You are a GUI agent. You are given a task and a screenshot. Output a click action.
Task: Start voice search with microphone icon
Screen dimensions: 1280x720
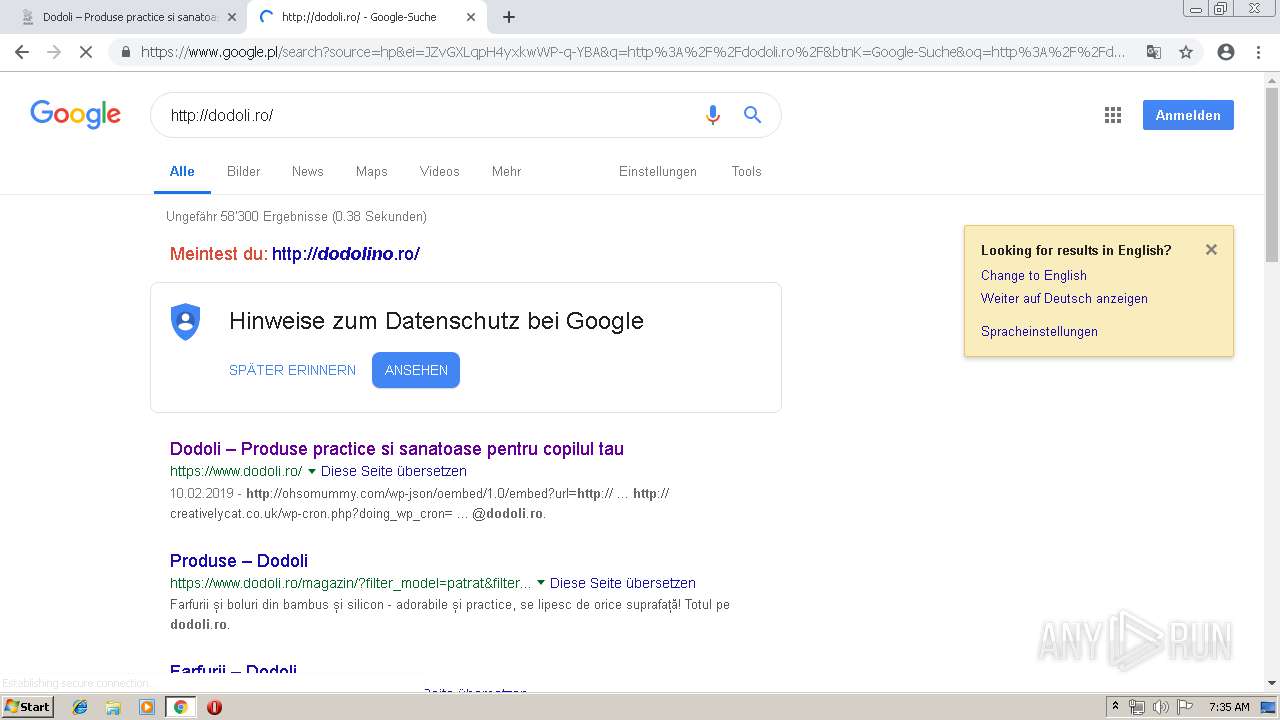712,115
